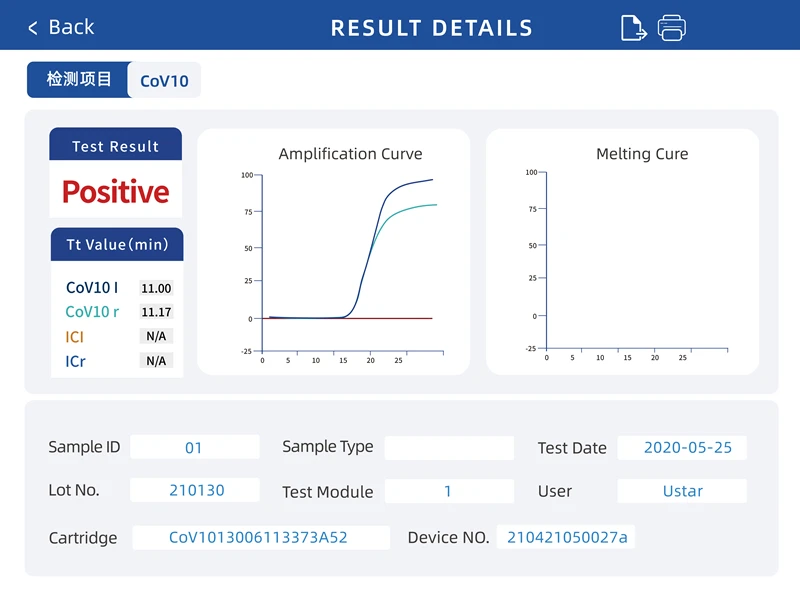Click the Tt Value(min) header
The width and height of the screenshot is (800, 593).
117,244
